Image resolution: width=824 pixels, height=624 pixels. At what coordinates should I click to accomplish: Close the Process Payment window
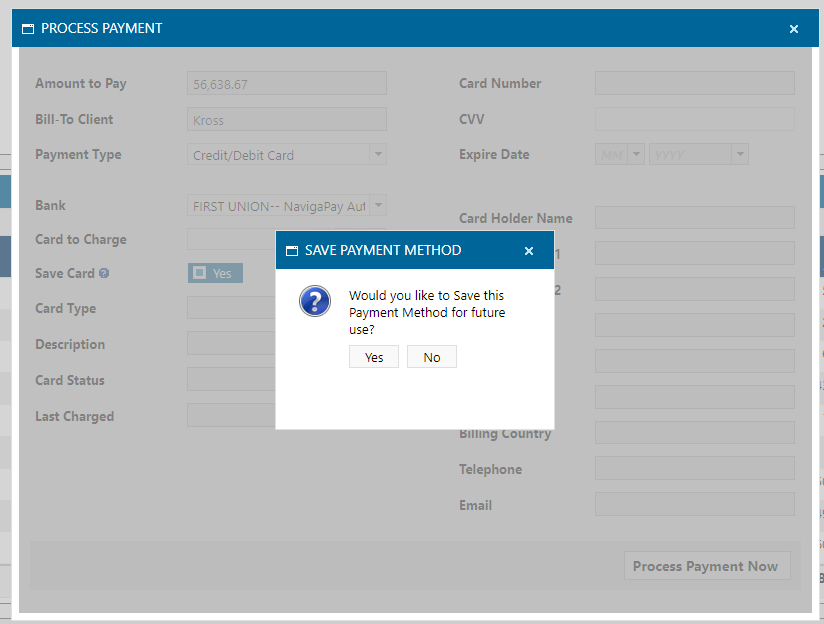pyautogui.click(x=794, y=29)
